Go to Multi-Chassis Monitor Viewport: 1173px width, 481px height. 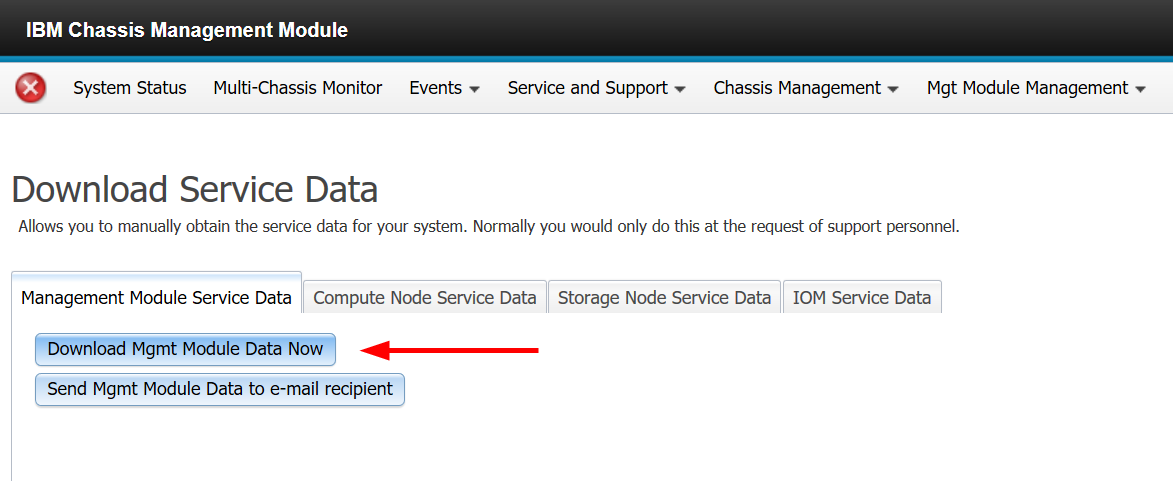tap(298, 88)
